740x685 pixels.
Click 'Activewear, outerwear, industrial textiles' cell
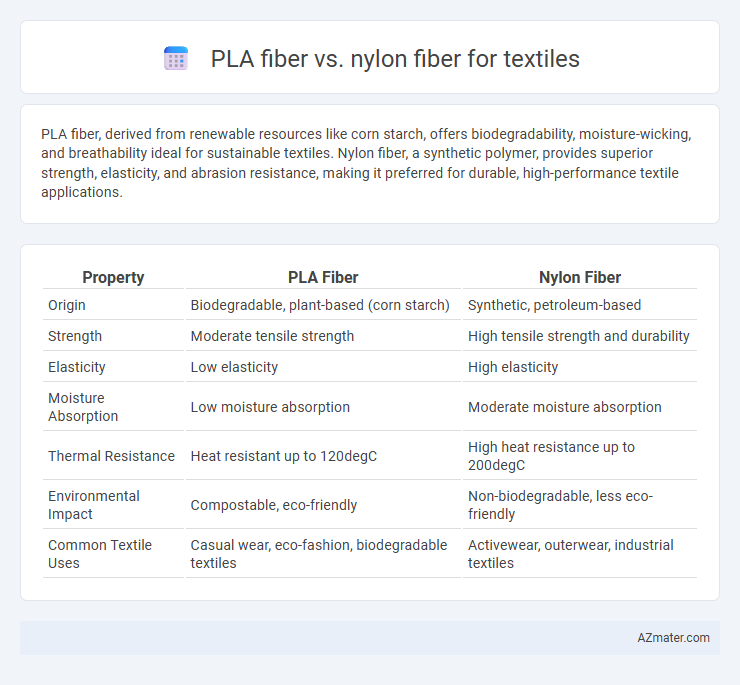tap(571, 554)
